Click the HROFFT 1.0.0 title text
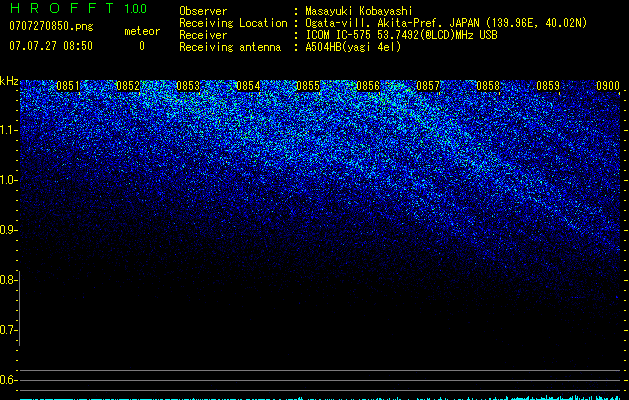 pyautogui.click(x=78, y=8)
